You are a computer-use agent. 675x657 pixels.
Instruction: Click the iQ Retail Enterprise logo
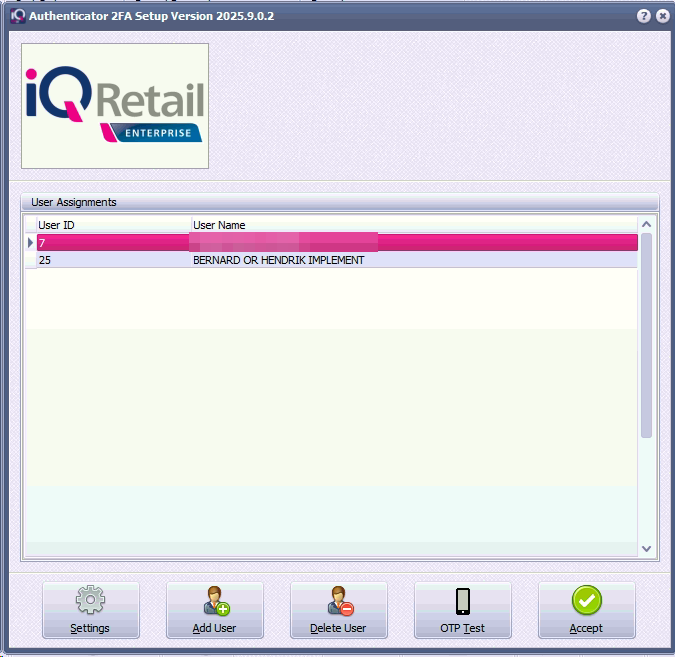point(115,106)
